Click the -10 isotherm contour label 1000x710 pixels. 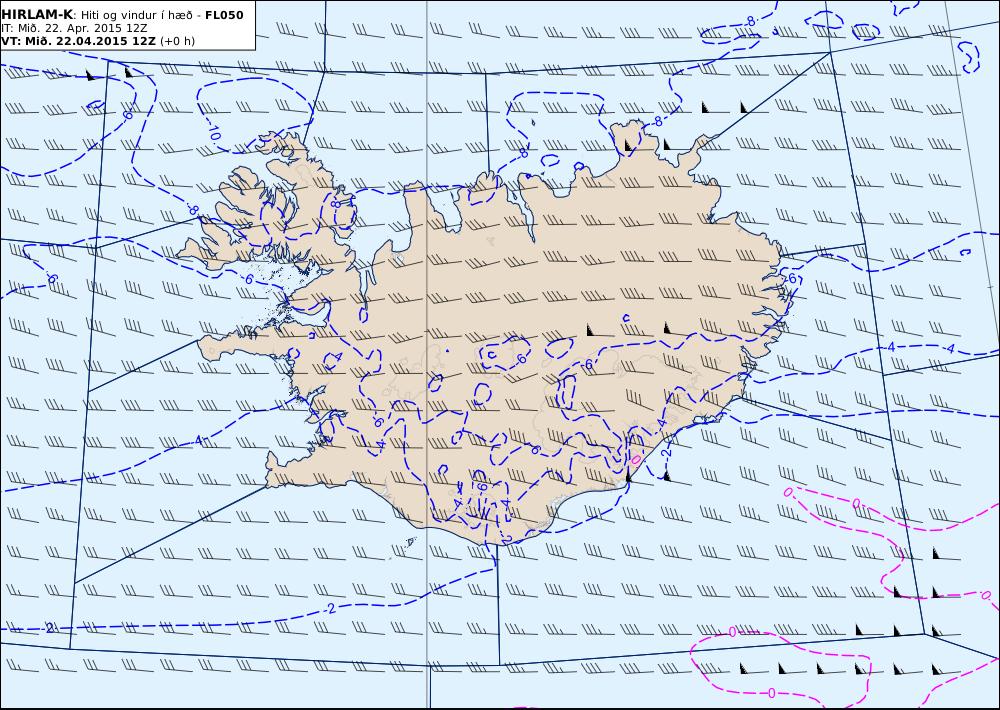pyautogui.click(x=214, y=133)
